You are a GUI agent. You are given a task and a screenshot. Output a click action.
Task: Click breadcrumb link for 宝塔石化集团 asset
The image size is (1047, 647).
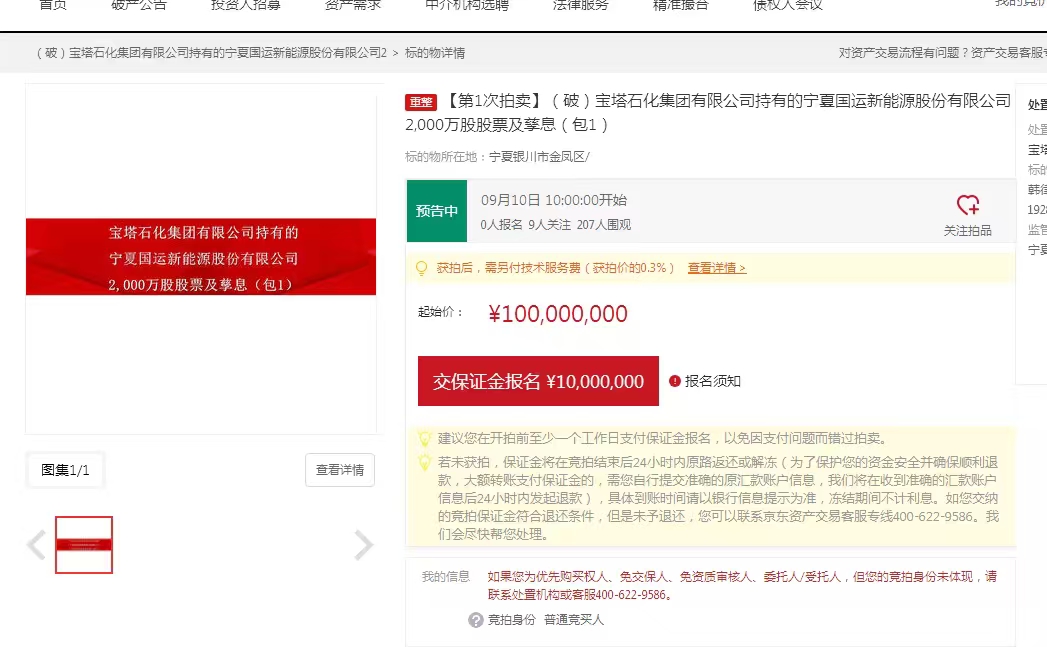(211, 53)
